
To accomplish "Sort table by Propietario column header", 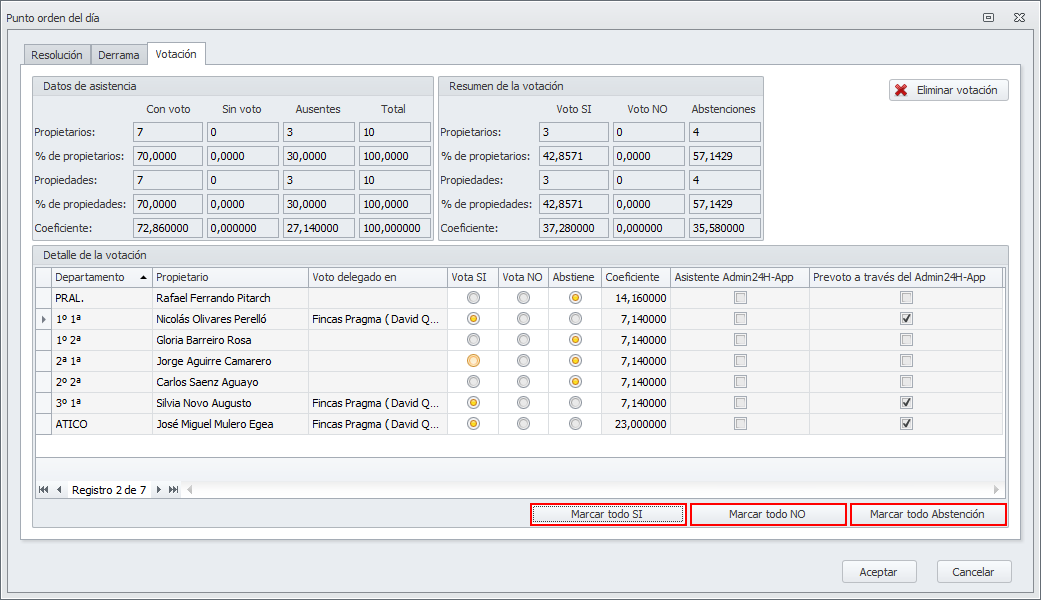I will [230, 277].
